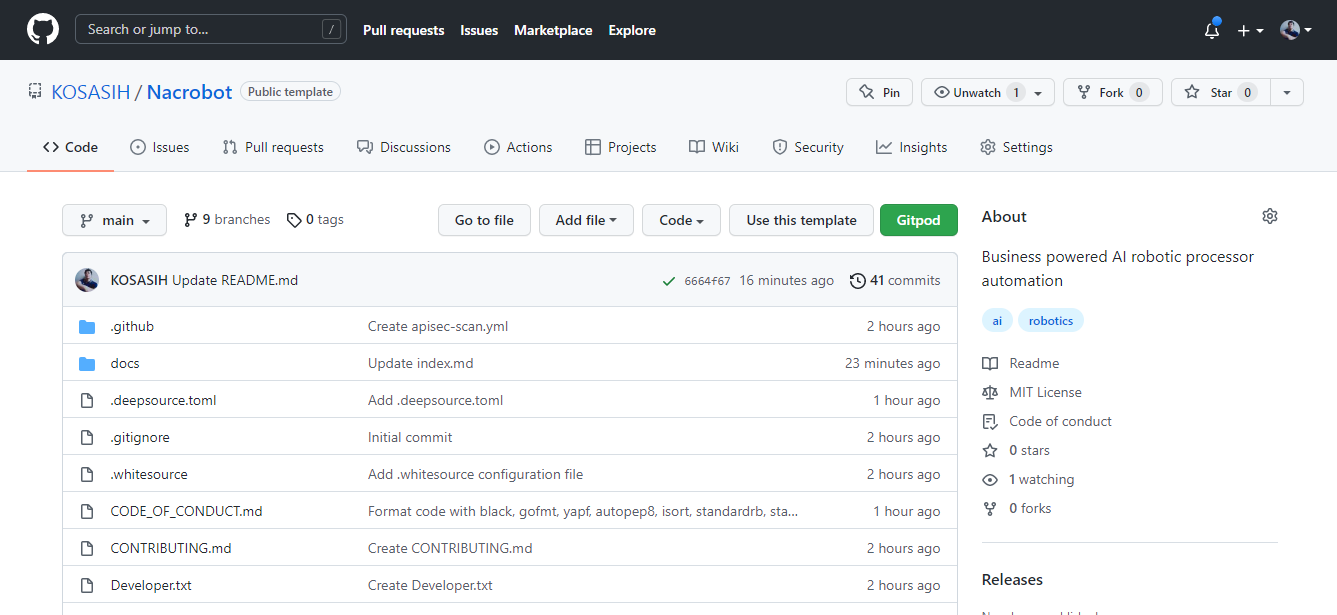Open commit hash 6664f67
Viewport: 1337px width, 615px height.
pos(707,281)
